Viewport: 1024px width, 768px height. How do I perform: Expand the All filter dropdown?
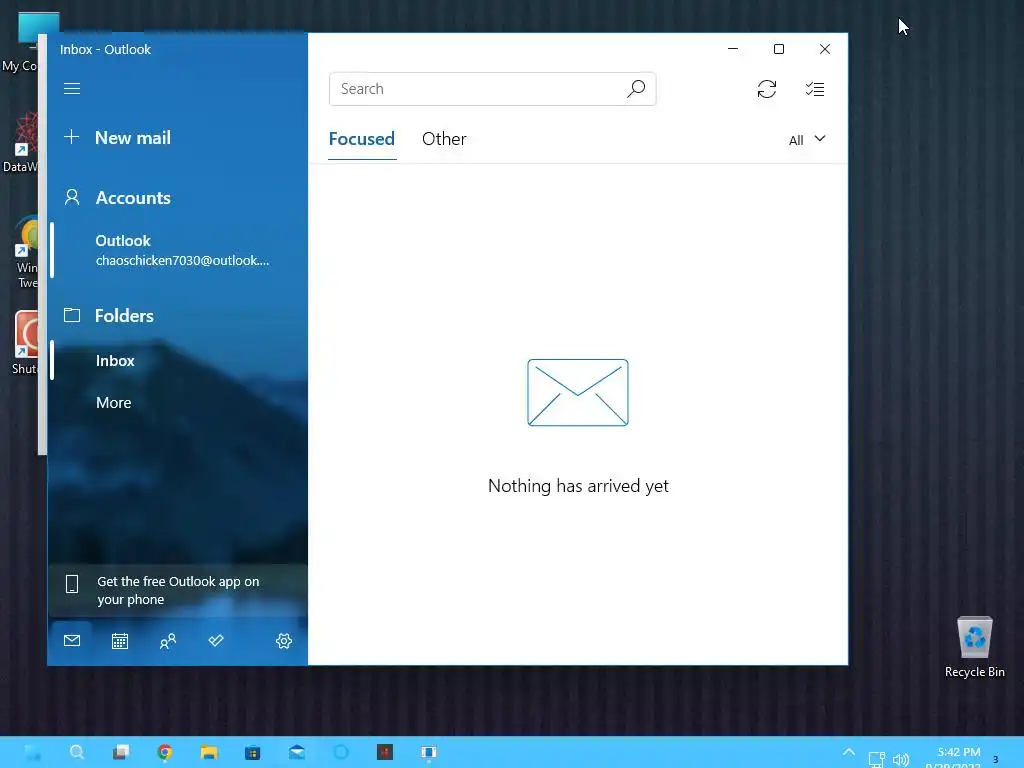(807, 140)
